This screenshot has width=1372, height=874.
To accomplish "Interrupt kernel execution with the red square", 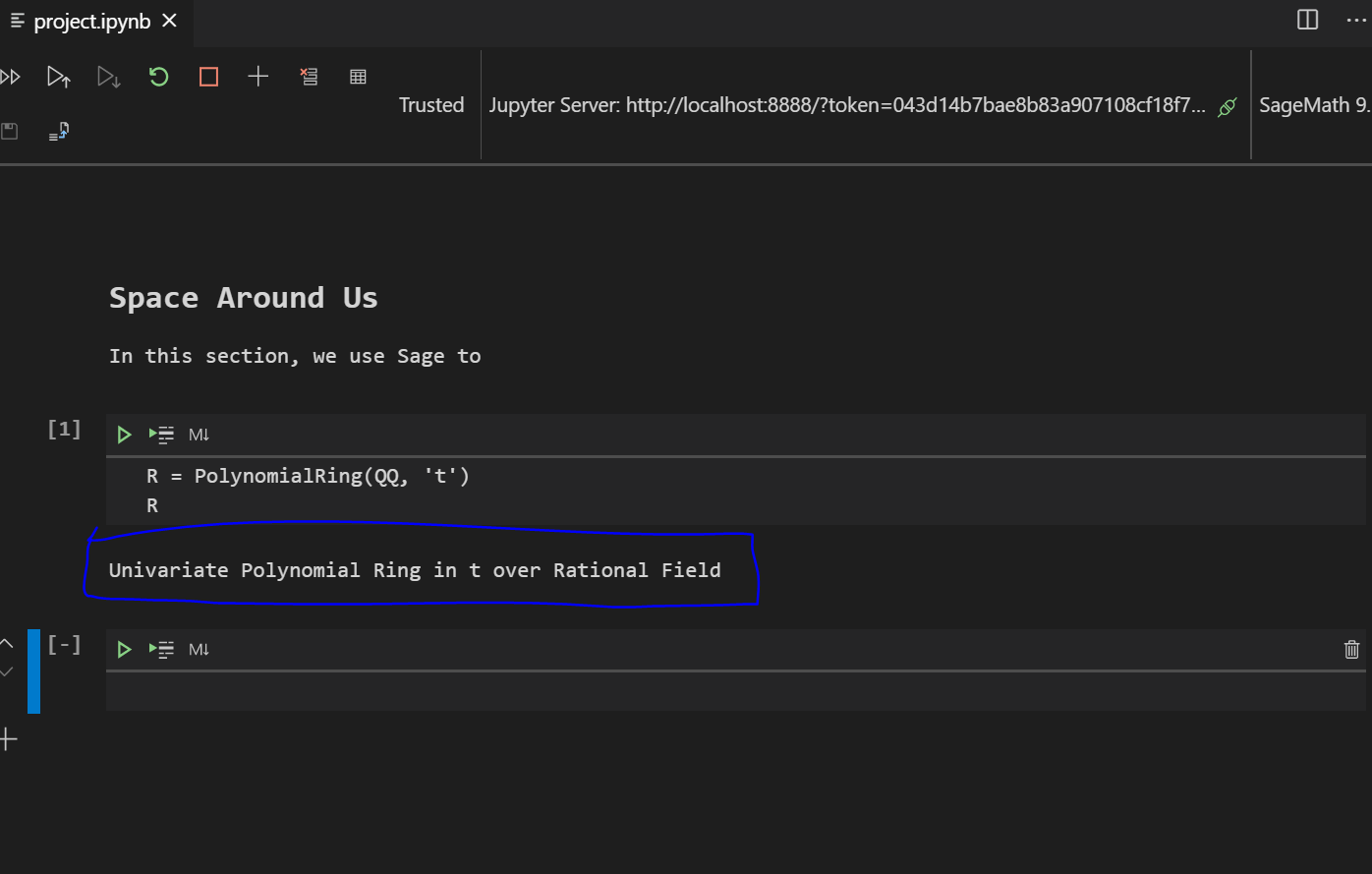I will 207,76.
